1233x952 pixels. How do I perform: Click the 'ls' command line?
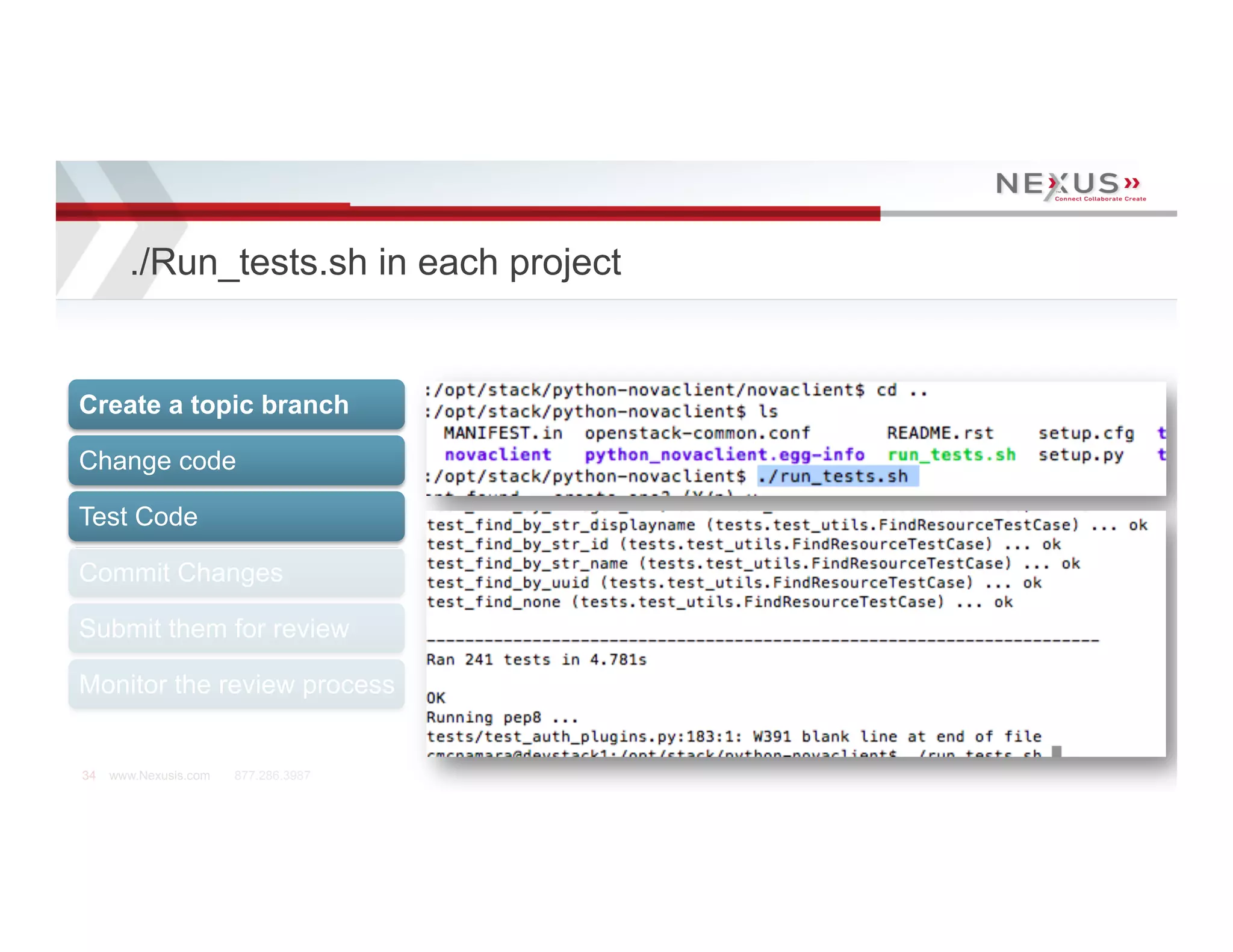tap(601, 412)
